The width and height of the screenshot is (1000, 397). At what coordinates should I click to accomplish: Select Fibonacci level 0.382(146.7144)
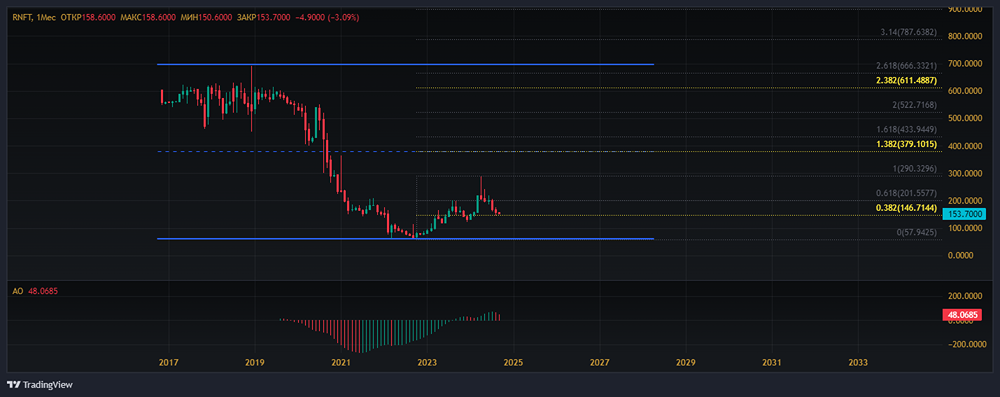906,208
